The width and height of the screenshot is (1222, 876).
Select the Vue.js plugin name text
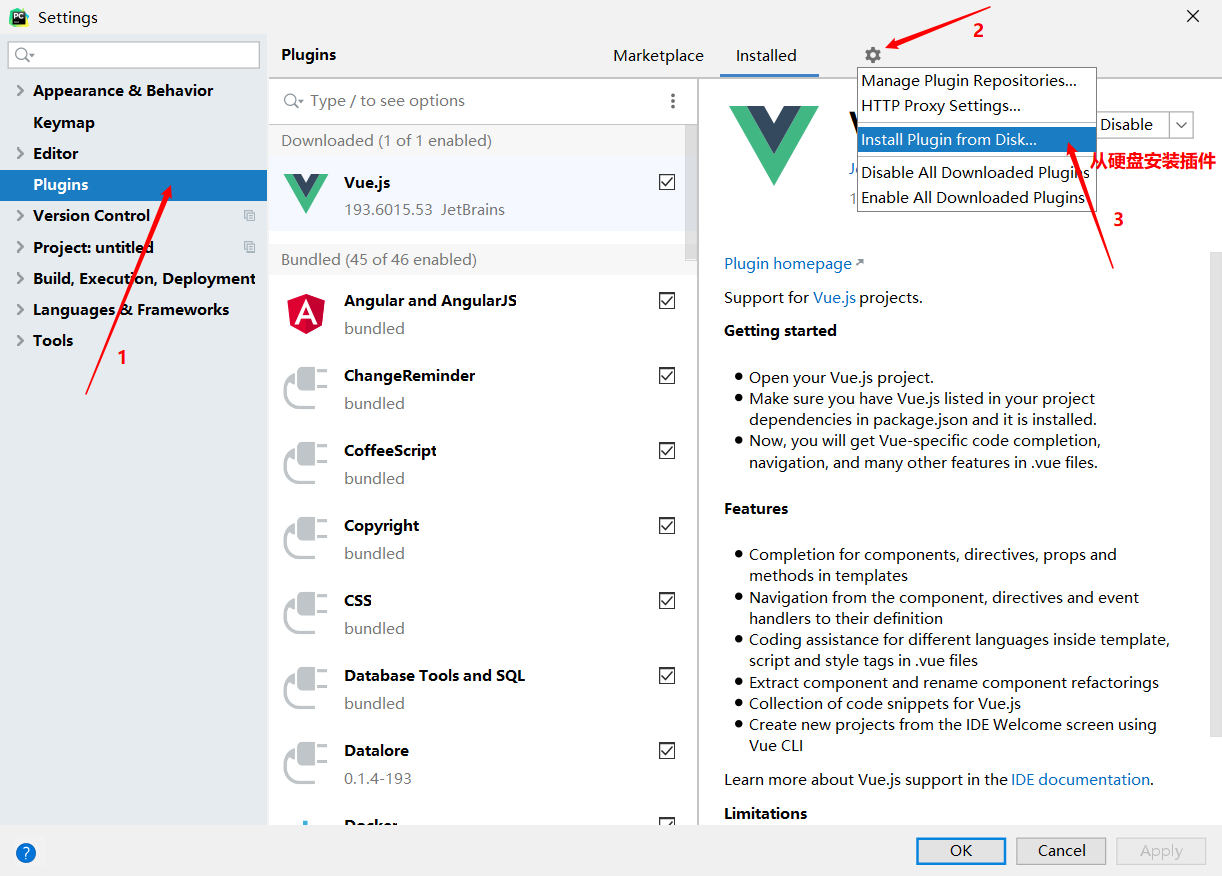pos(367,182)
